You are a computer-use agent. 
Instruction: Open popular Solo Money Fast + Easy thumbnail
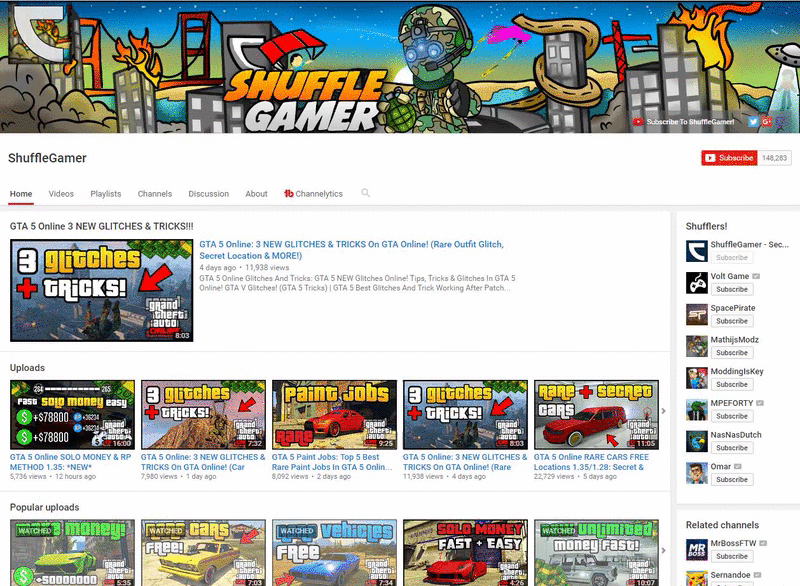[465, 553]
